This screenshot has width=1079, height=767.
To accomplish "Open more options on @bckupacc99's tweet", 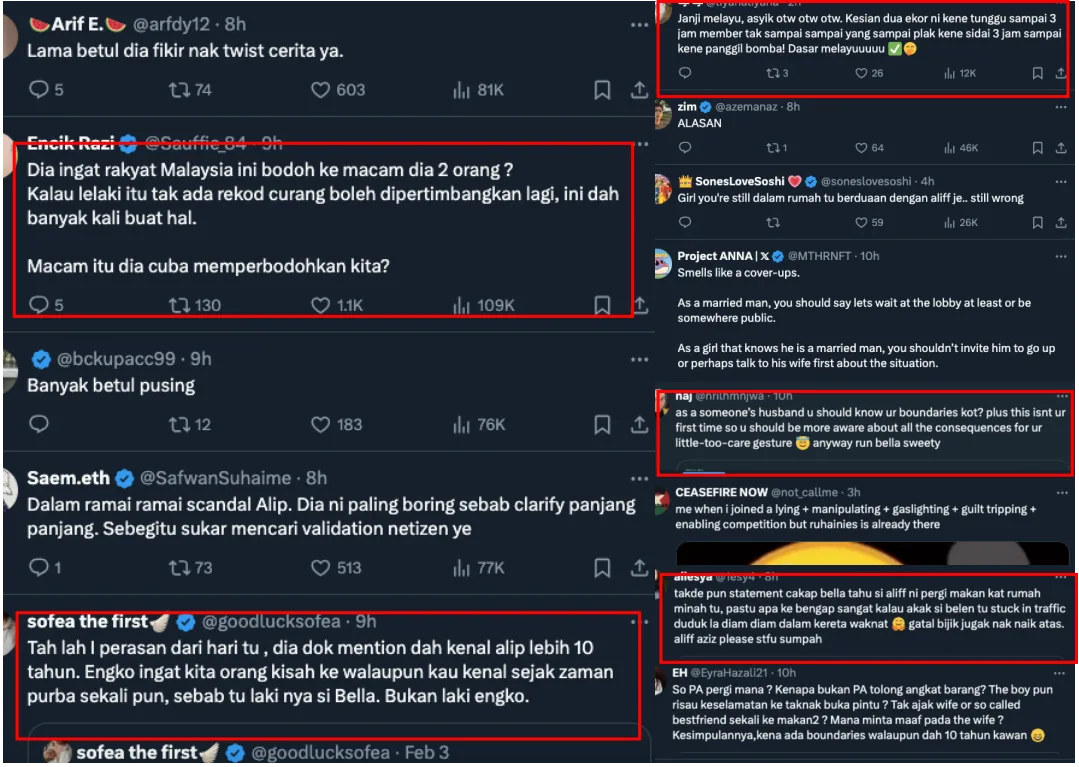I will 639,359.
